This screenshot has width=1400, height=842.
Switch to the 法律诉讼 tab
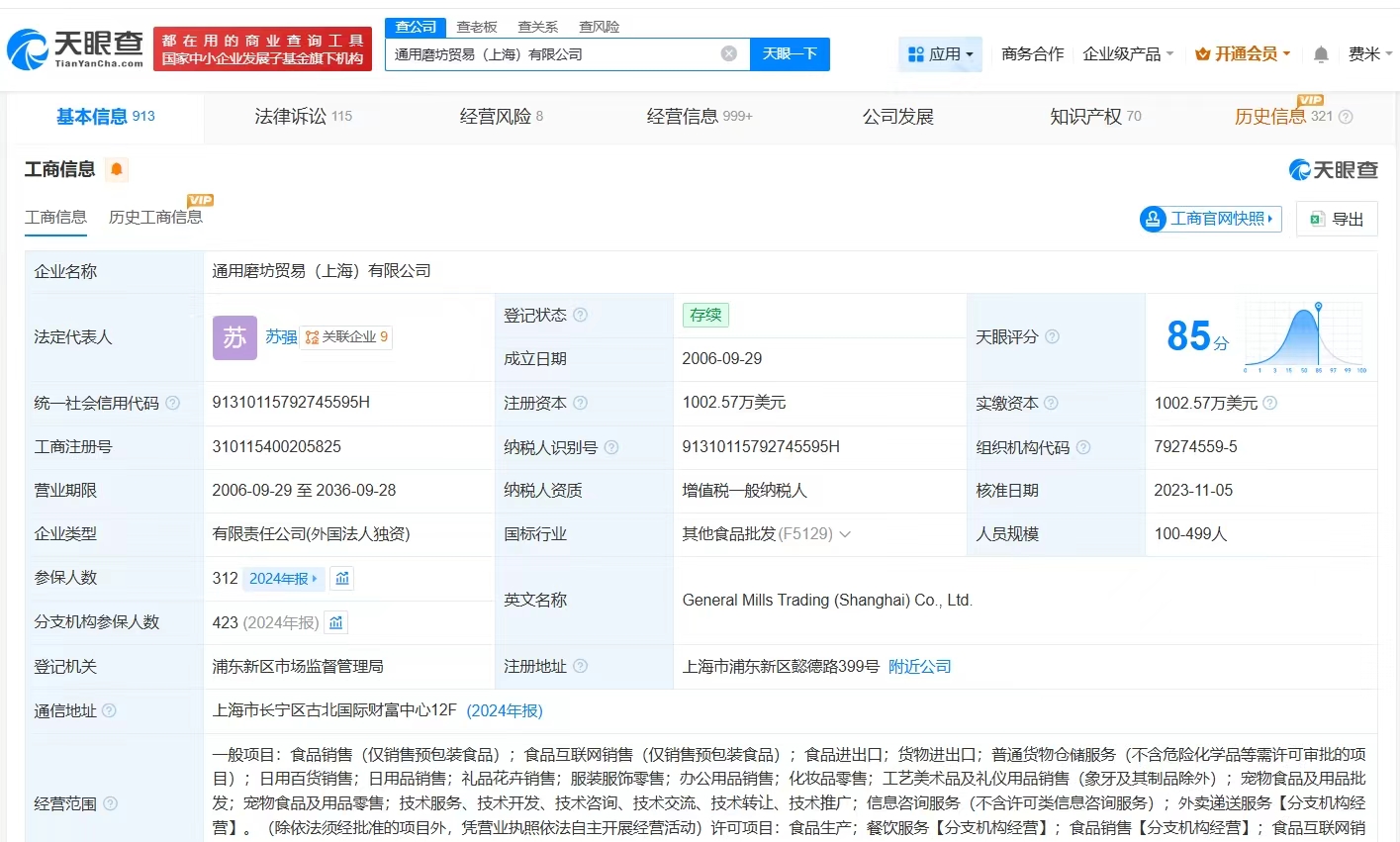[304, 117]
